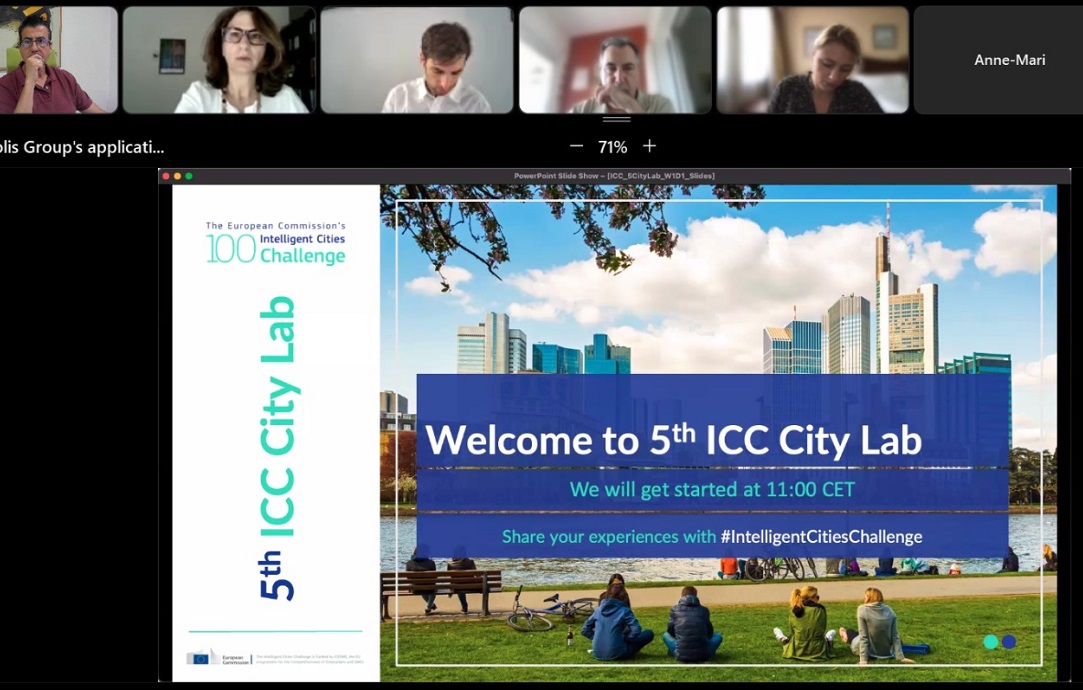Click the 71% zoom level indicator
This screenshot has width=1083, height=690.
tap(612, 147)
